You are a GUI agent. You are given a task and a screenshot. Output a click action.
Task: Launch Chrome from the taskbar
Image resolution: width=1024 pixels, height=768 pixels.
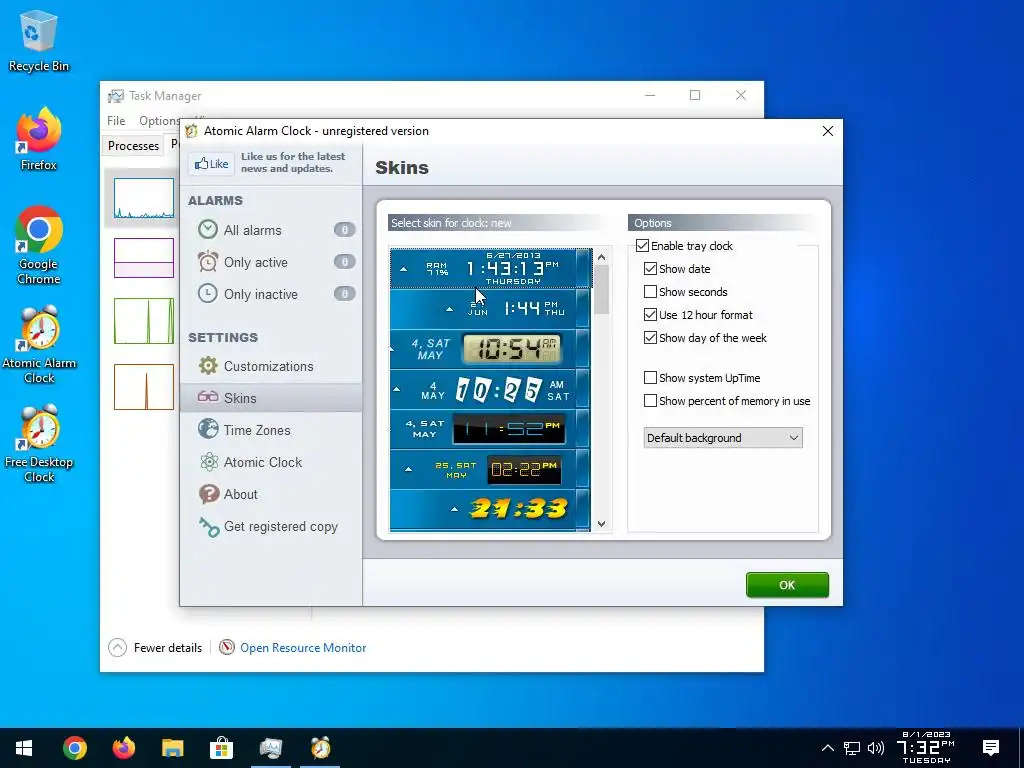74,748
